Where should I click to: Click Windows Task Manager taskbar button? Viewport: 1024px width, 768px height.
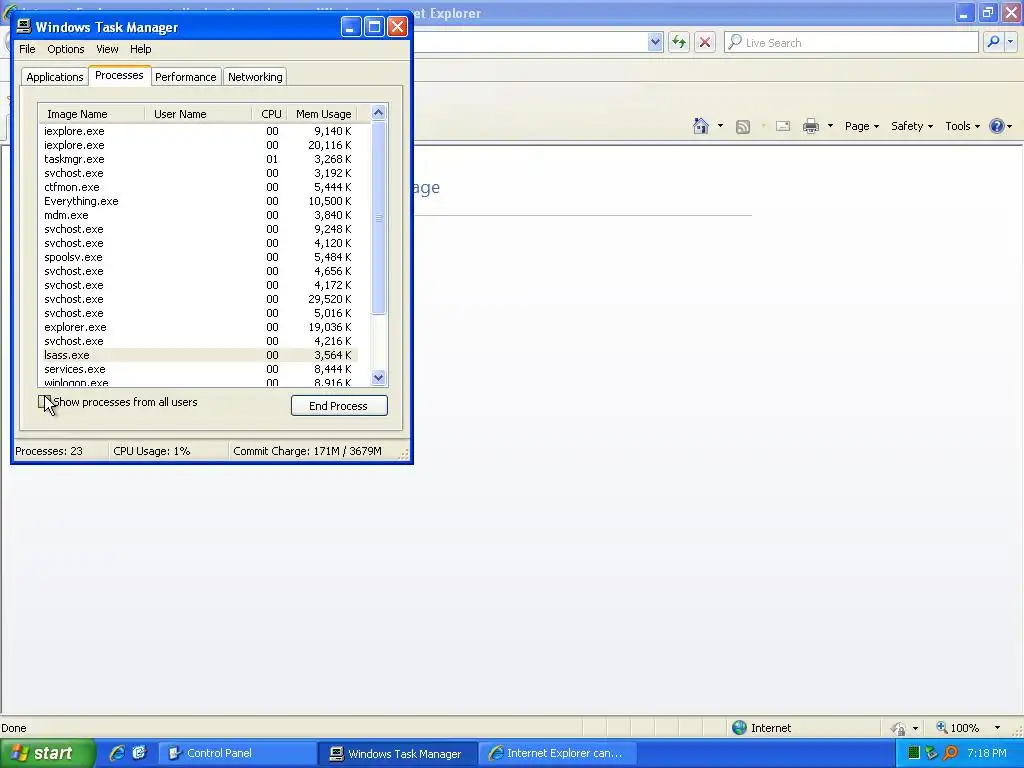click(x=398, y=753)
